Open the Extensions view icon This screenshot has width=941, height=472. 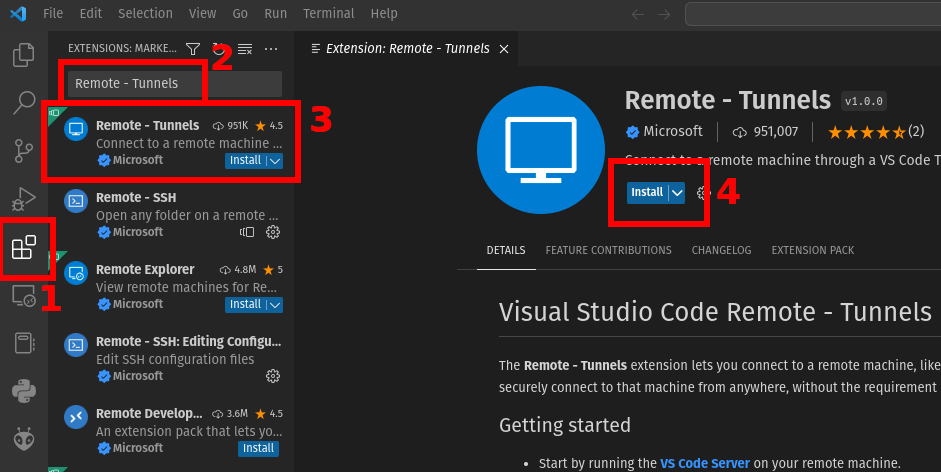(x=23, y=247)
